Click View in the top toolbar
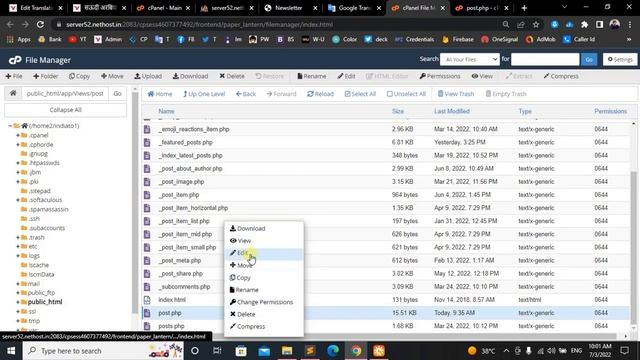 (x=482, y=76)
